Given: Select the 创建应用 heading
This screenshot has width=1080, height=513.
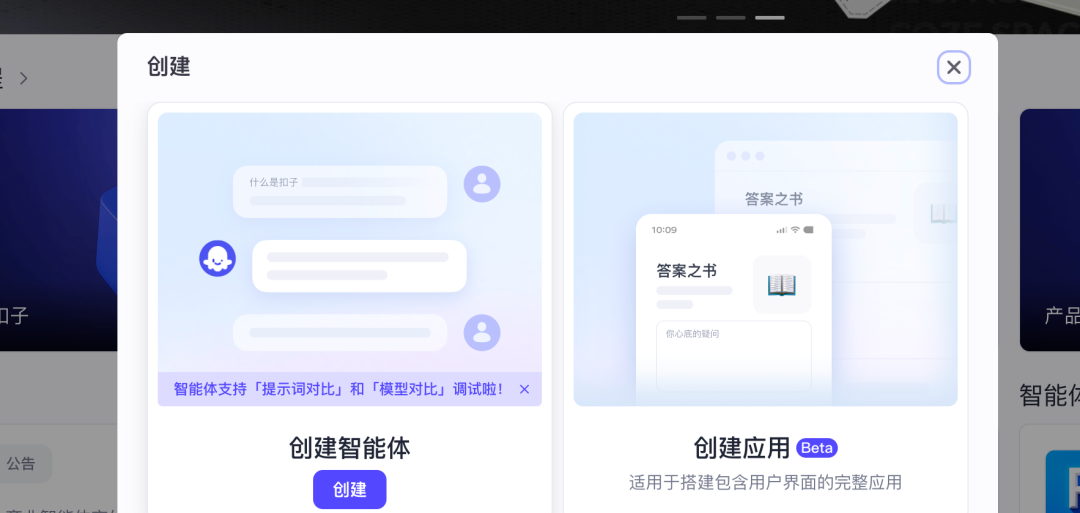Looking at the screenshot, I should pyautogui.click(x=741, y=448).
